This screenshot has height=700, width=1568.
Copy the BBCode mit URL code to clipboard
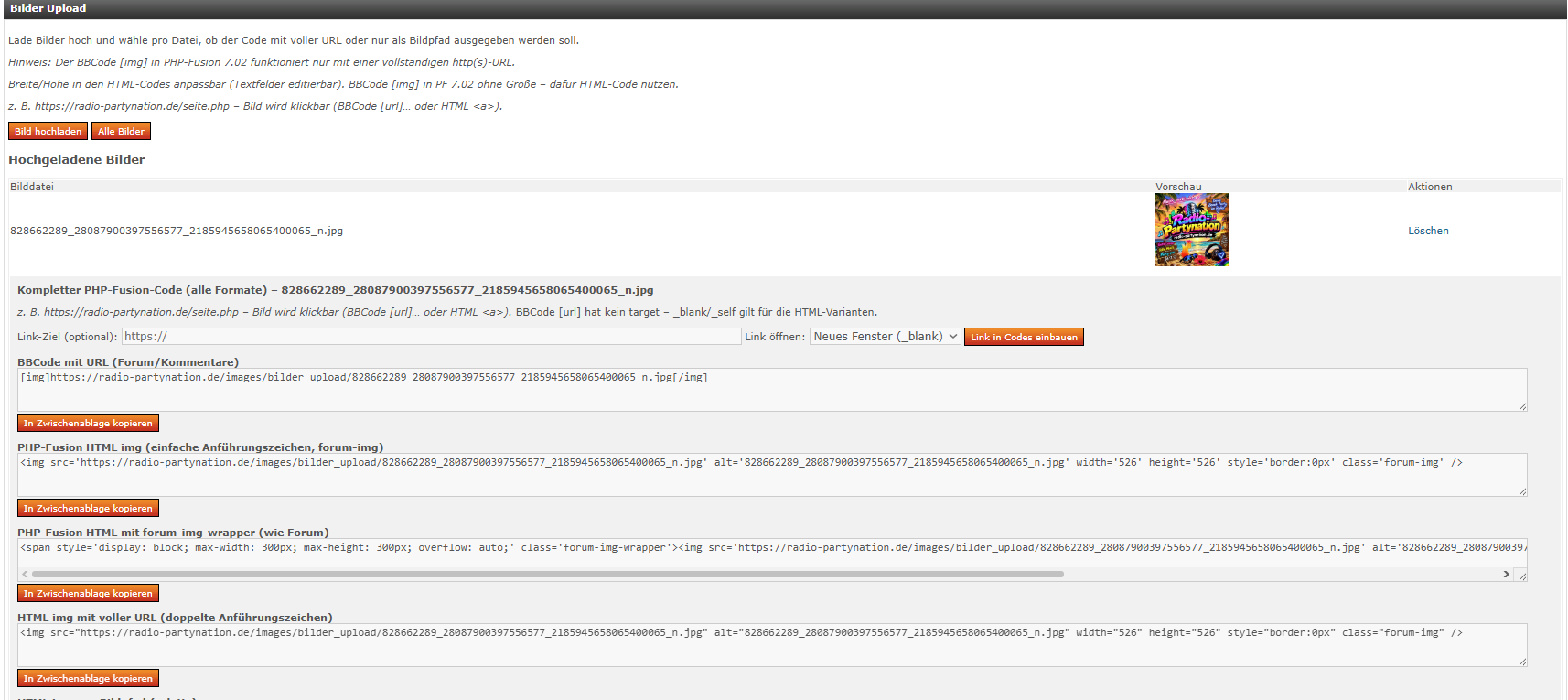[88, 423]
